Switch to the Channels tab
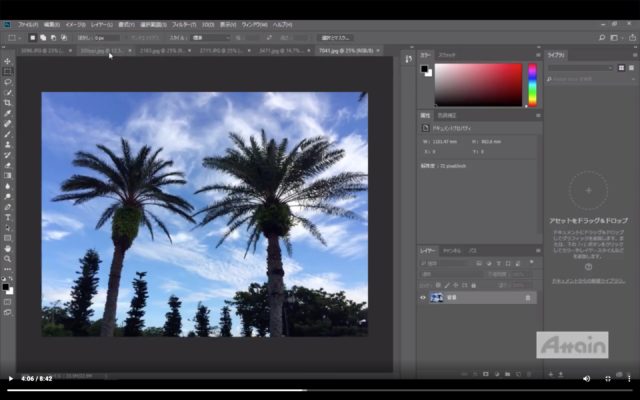The image size is (640, 400). point(452,250)
